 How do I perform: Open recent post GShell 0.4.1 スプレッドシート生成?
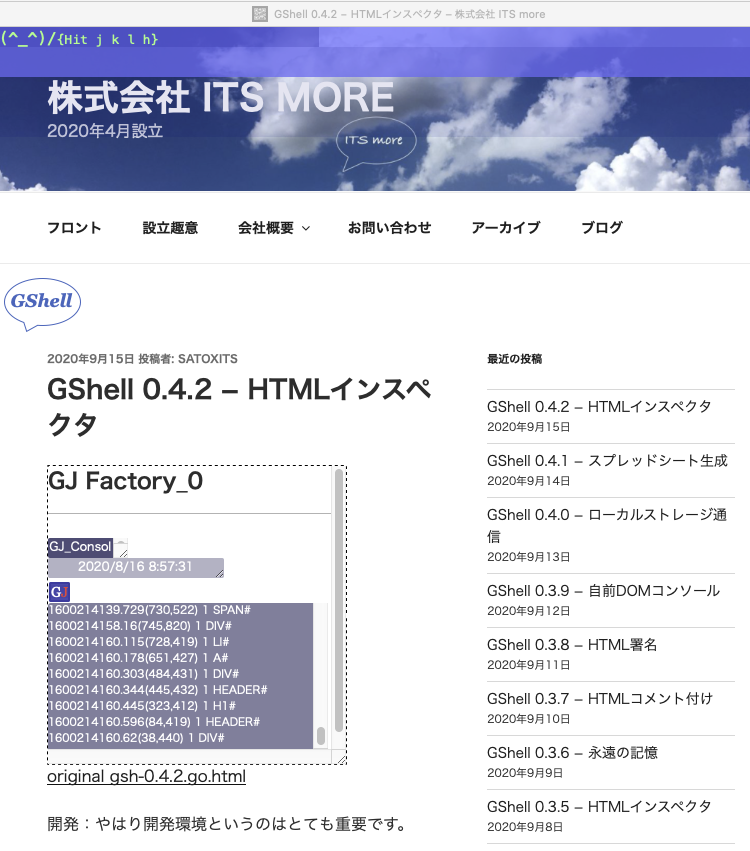(607, 461)
